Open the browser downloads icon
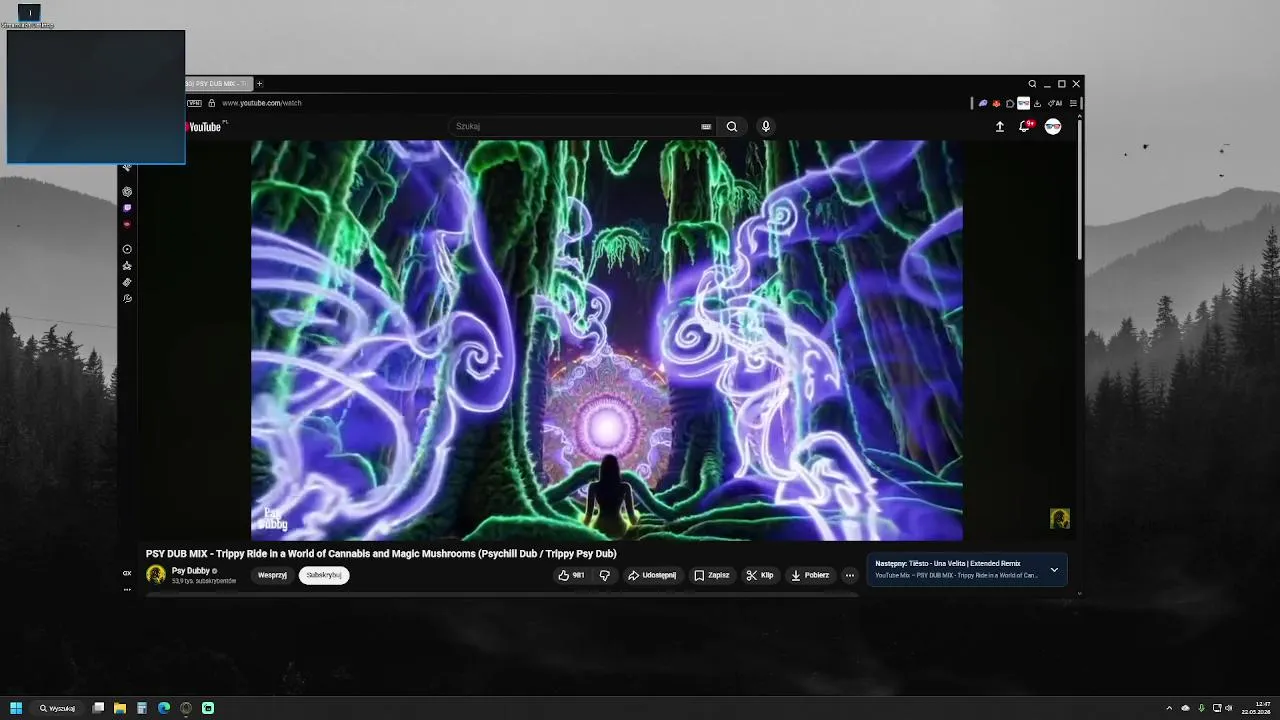 1037,103
